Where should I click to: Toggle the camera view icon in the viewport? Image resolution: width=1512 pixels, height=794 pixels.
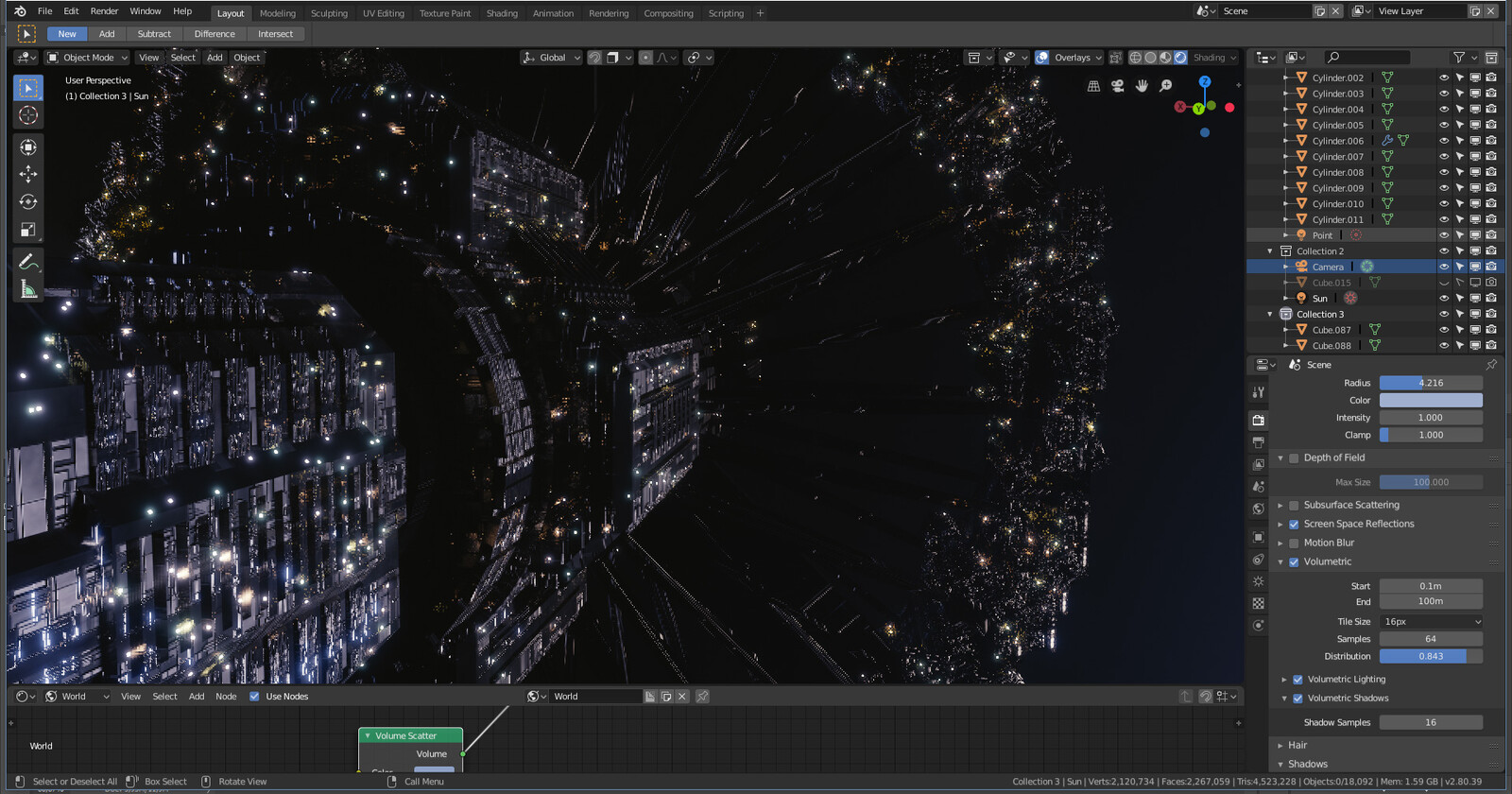(x=1118, y=86)
